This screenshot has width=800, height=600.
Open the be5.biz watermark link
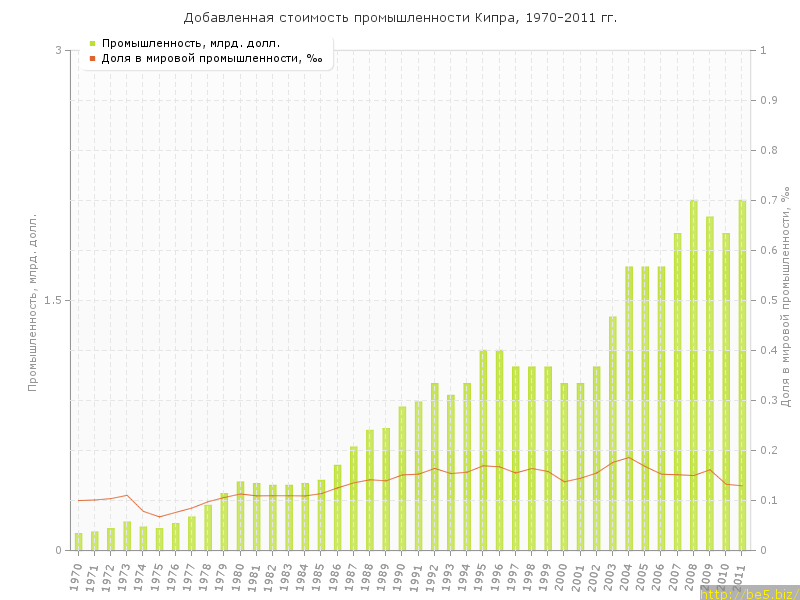(748, 593)
